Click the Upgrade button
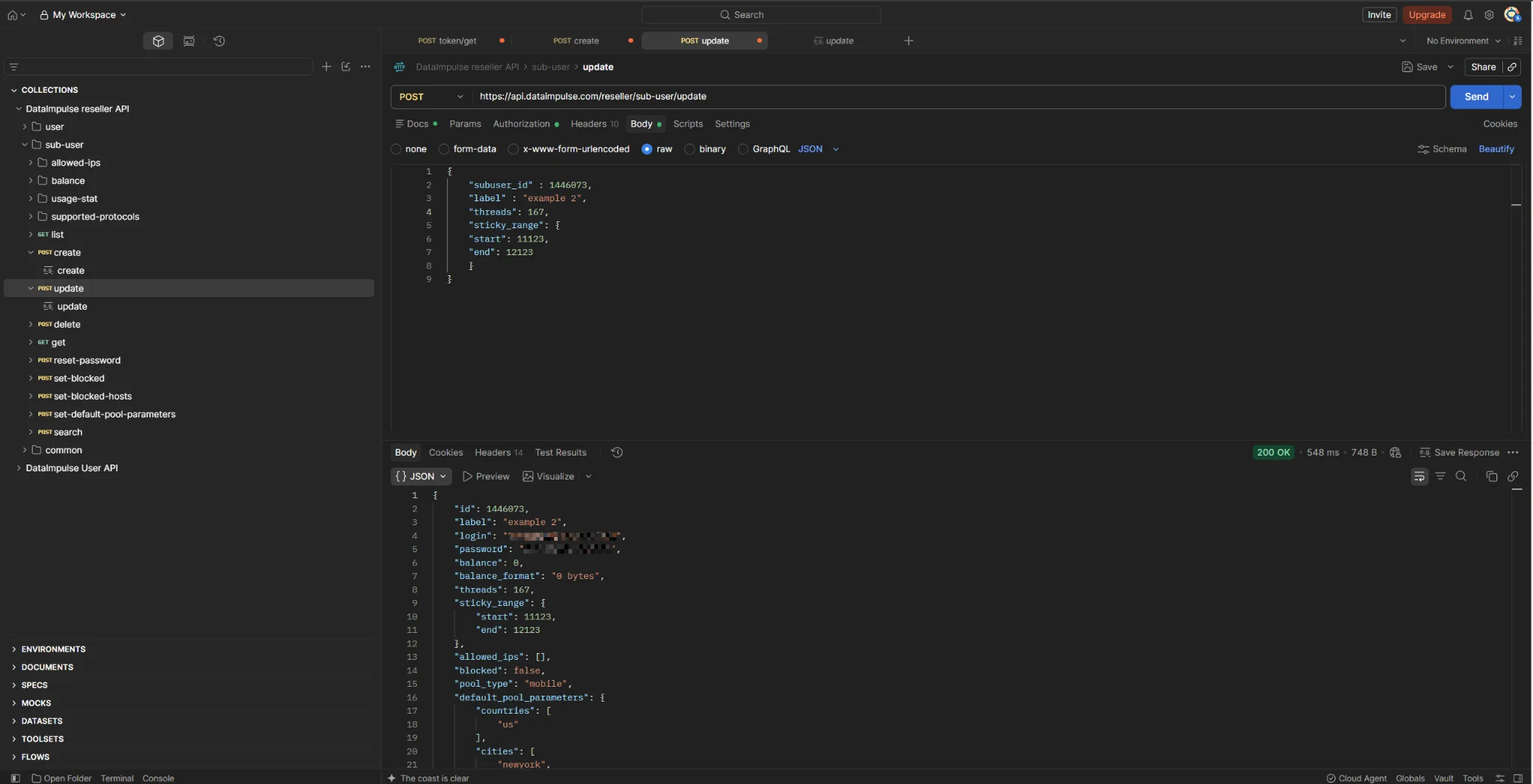 (1427, 15)
